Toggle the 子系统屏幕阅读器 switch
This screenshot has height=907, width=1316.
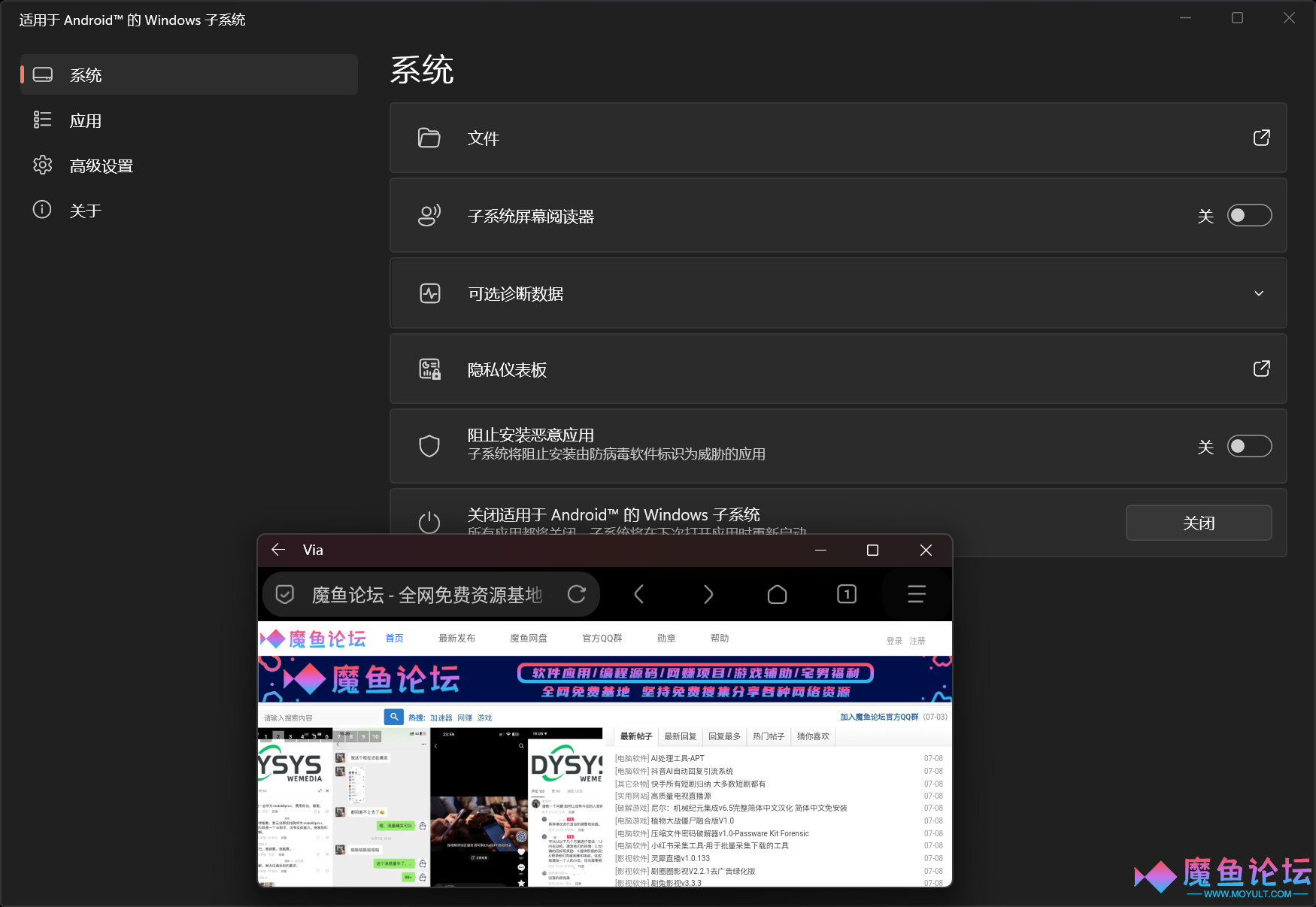point(1249,216)
